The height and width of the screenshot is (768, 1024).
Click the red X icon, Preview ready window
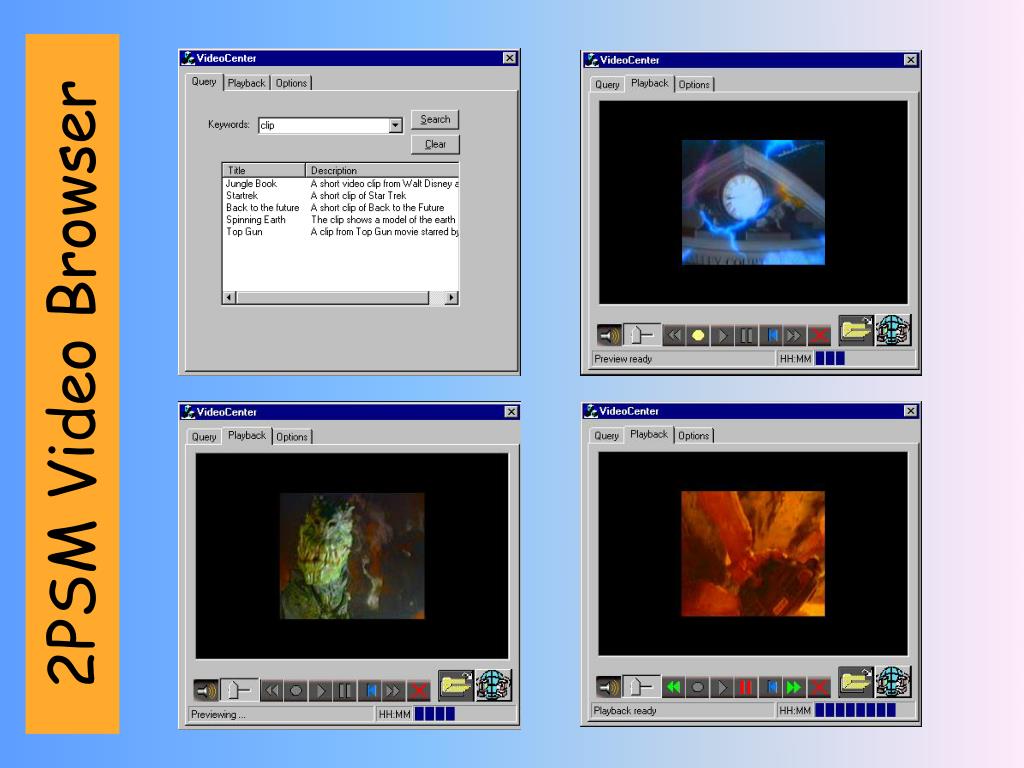819,336
